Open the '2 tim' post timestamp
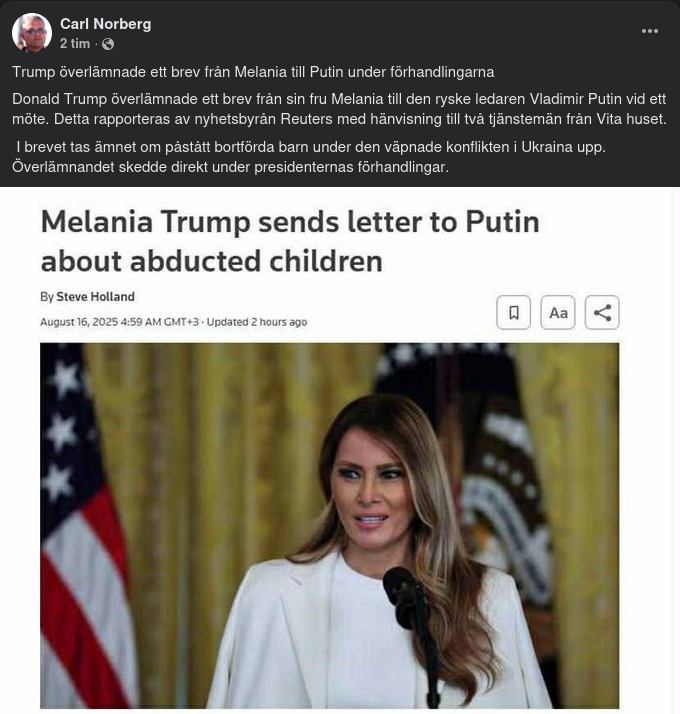This screenshot has width=680, height=714. pyautogui.click(x=75, y=44)
